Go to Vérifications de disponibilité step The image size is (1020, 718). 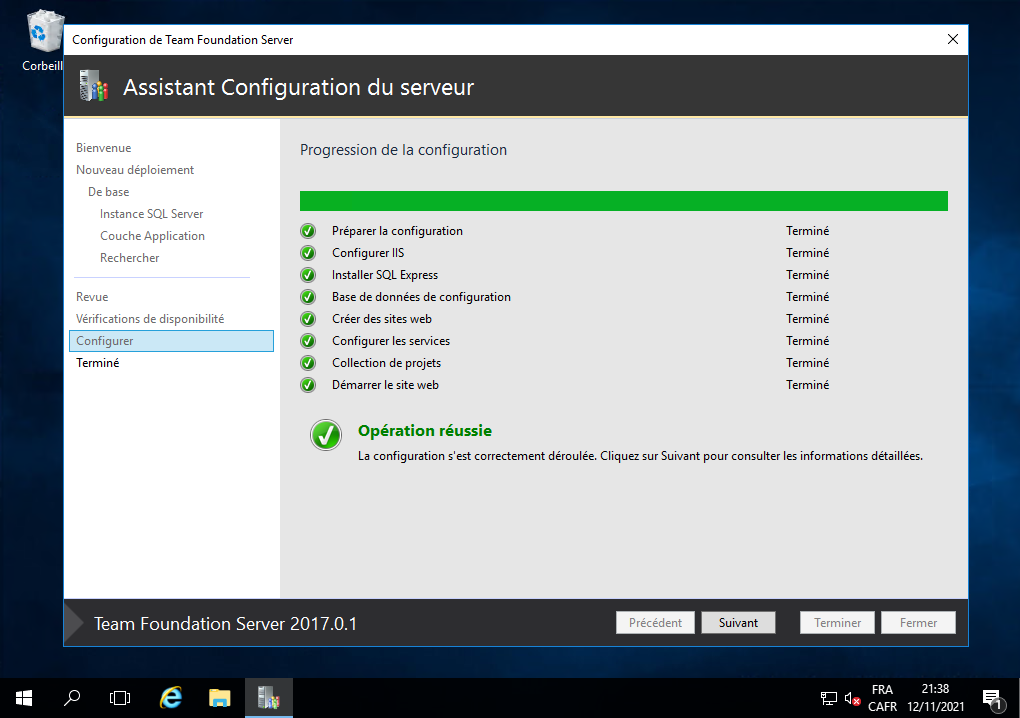pyautogui.click(x=150, y=319)
